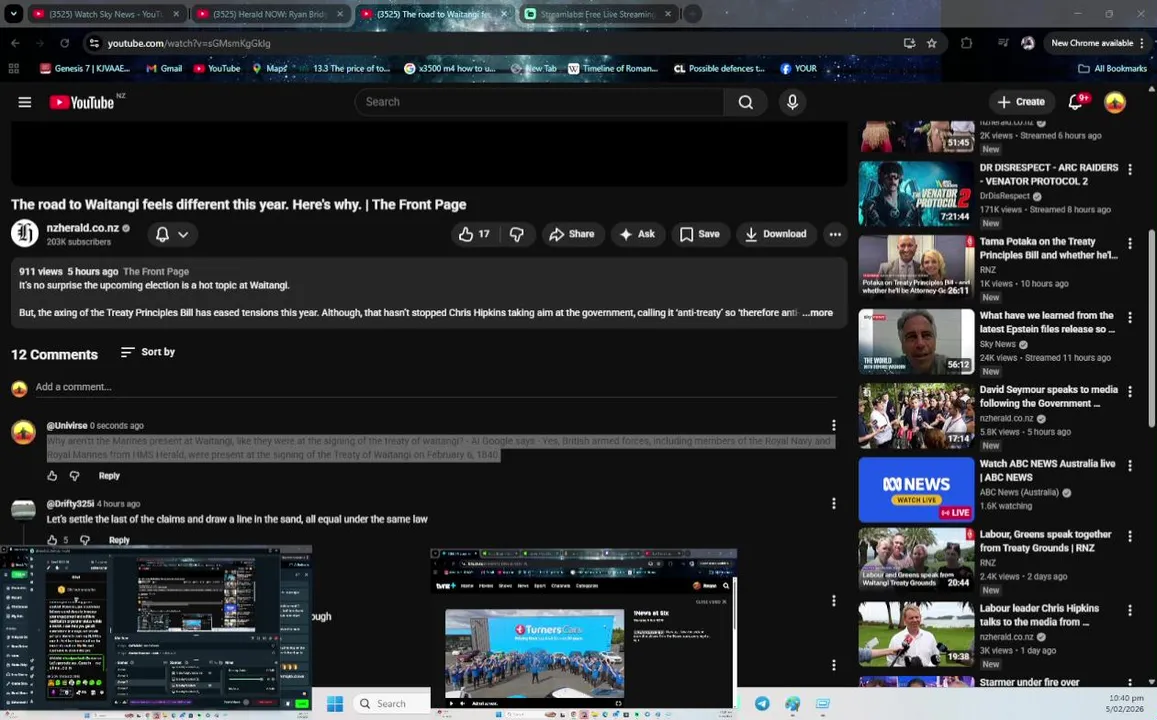The image size is (1157, 720).
Task: Open the account avatar menu
Action: [1114, 102]
